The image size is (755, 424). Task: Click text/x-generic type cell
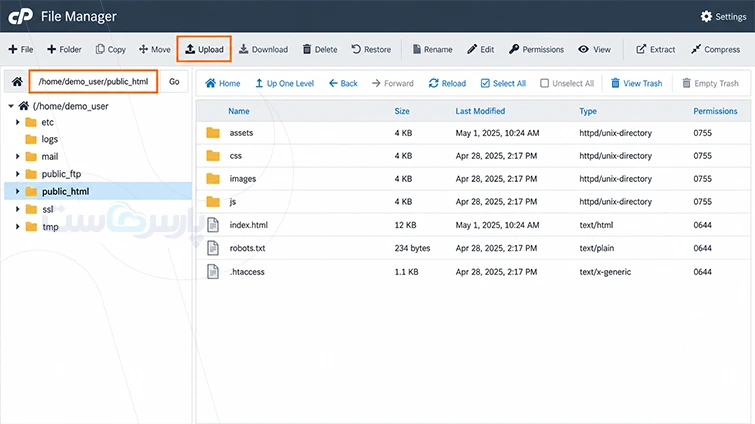605,271
